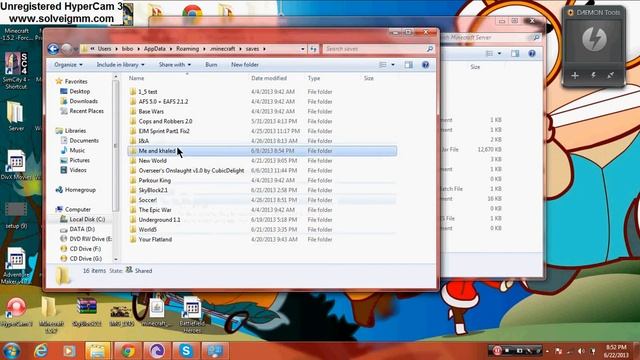Click the .minecraft breadcrumb in address bar
This screenshot has height=360, width=640.
[x=222, y=49]
